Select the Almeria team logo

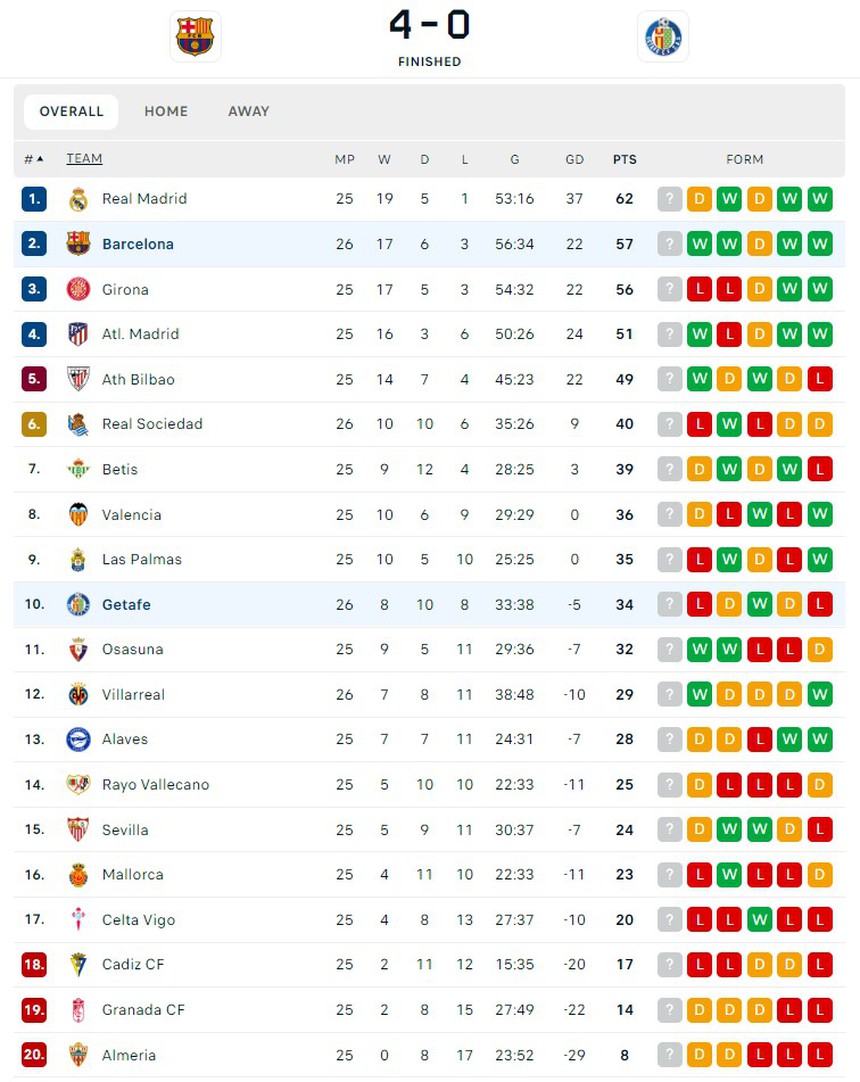[78, 1054]
